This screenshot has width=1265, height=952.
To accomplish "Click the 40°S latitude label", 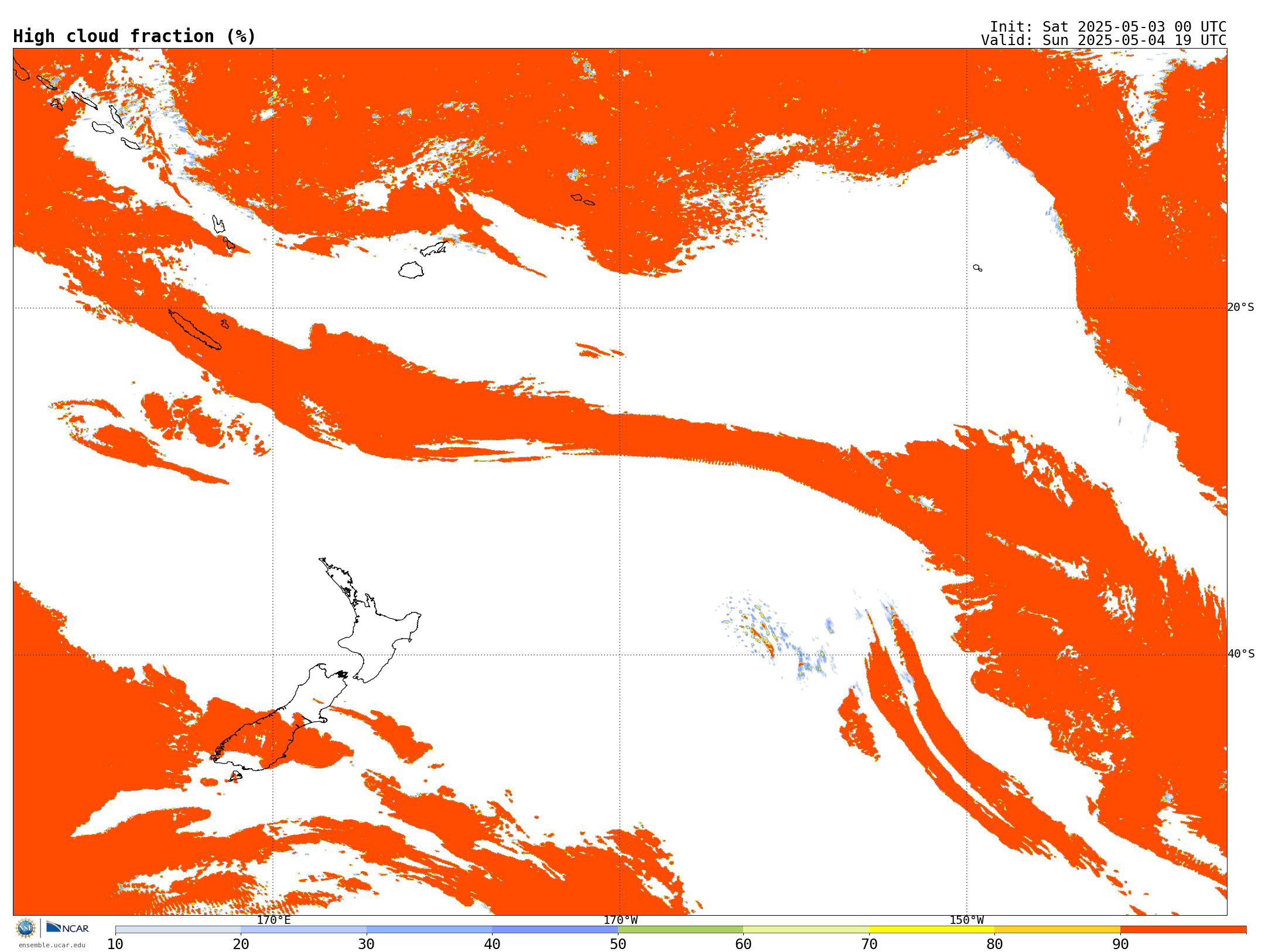I will [x=1240, y=654].
